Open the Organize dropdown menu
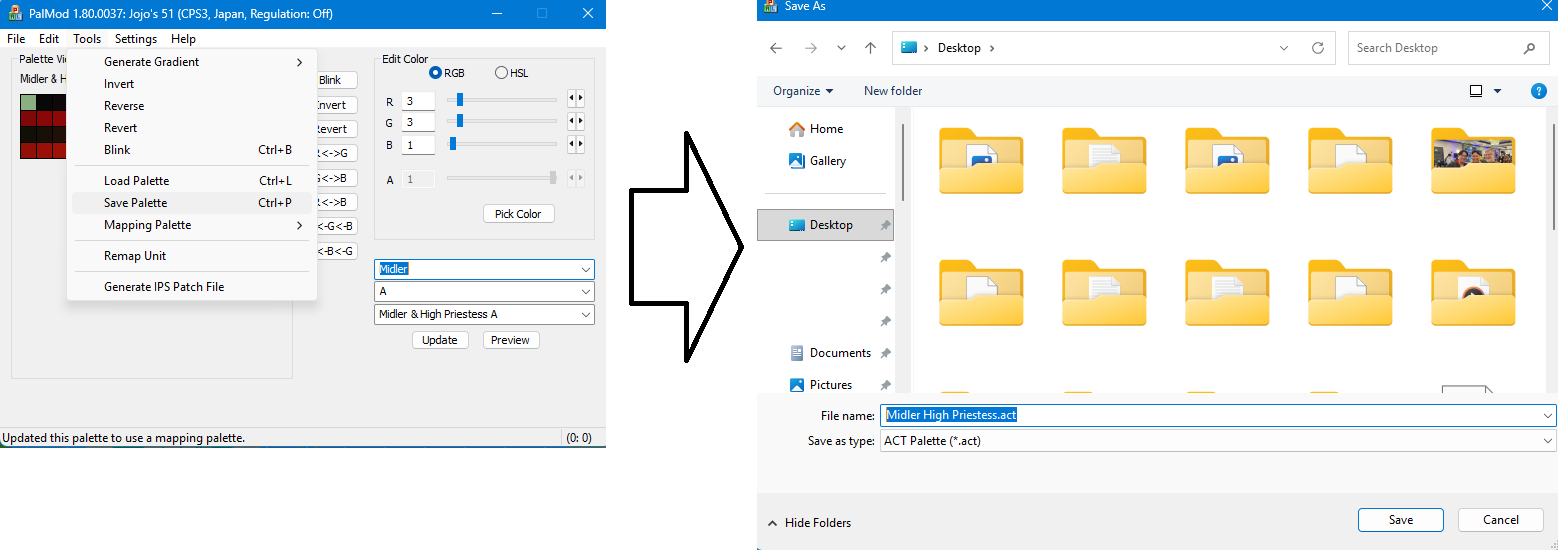 pyautogui.click(x=802, y=91)
